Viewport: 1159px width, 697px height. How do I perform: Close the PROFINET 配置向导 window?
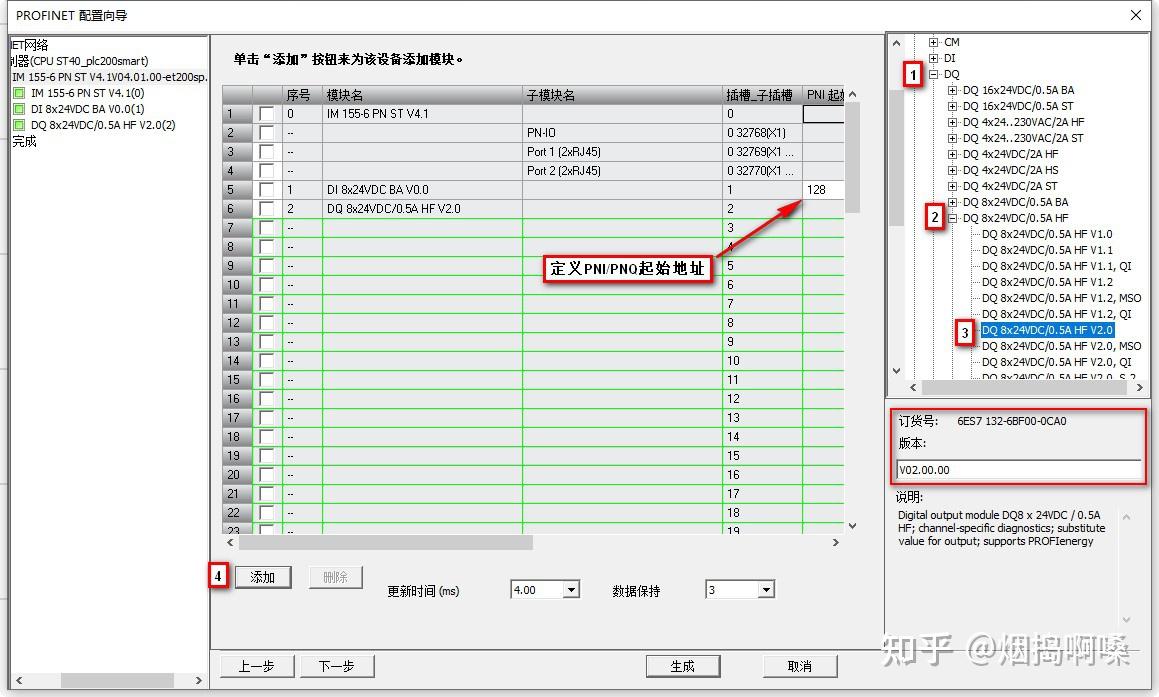pos(1136,16)
